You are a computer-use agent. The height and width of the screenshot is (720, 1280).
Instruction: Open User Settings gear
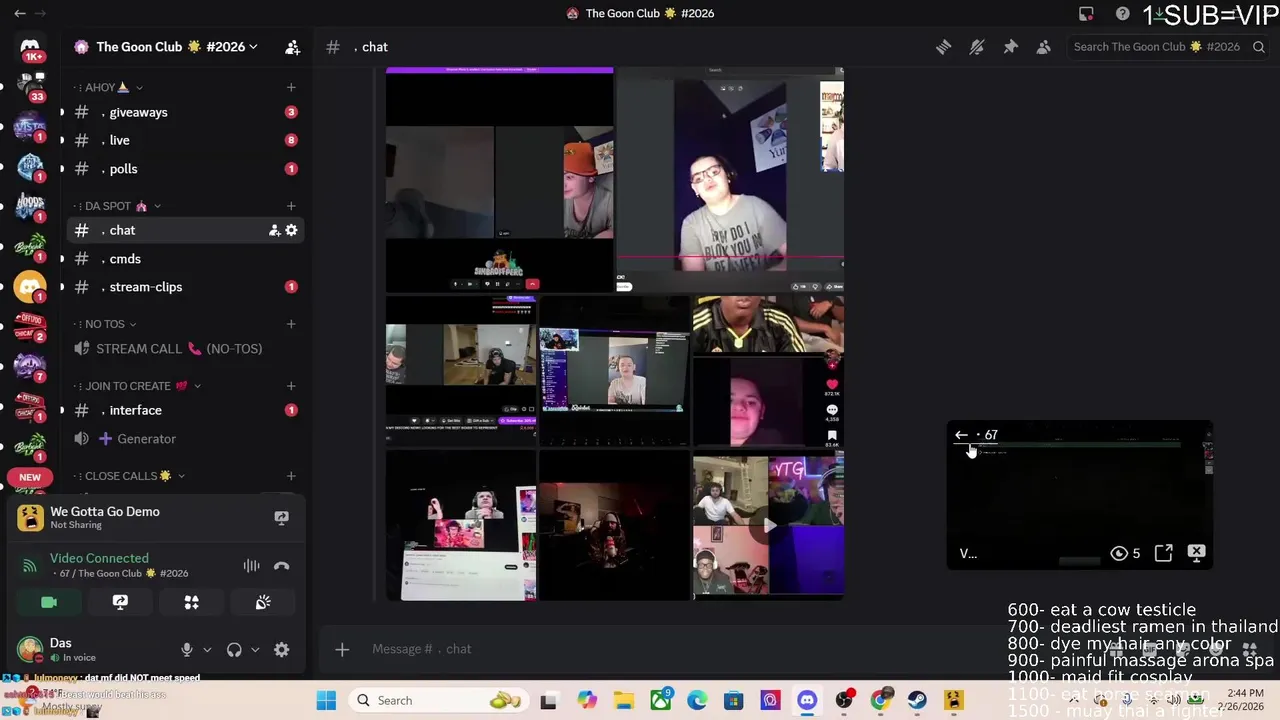tap(282, 649)
